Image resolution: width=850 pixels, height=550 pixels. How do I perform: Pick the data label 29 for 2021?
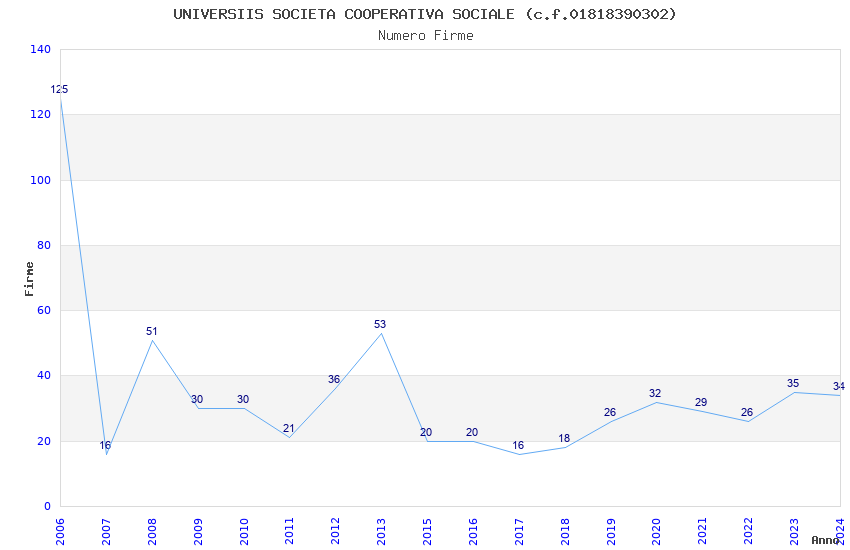coord(701,403)
